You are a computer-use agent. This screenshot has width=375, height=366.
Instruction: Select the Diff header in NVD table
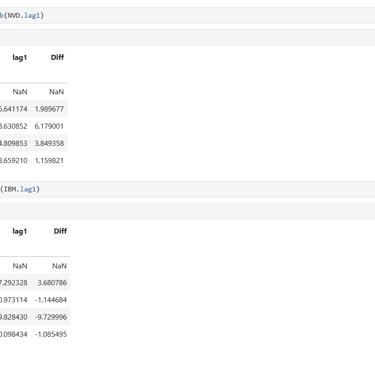(57, 57)
